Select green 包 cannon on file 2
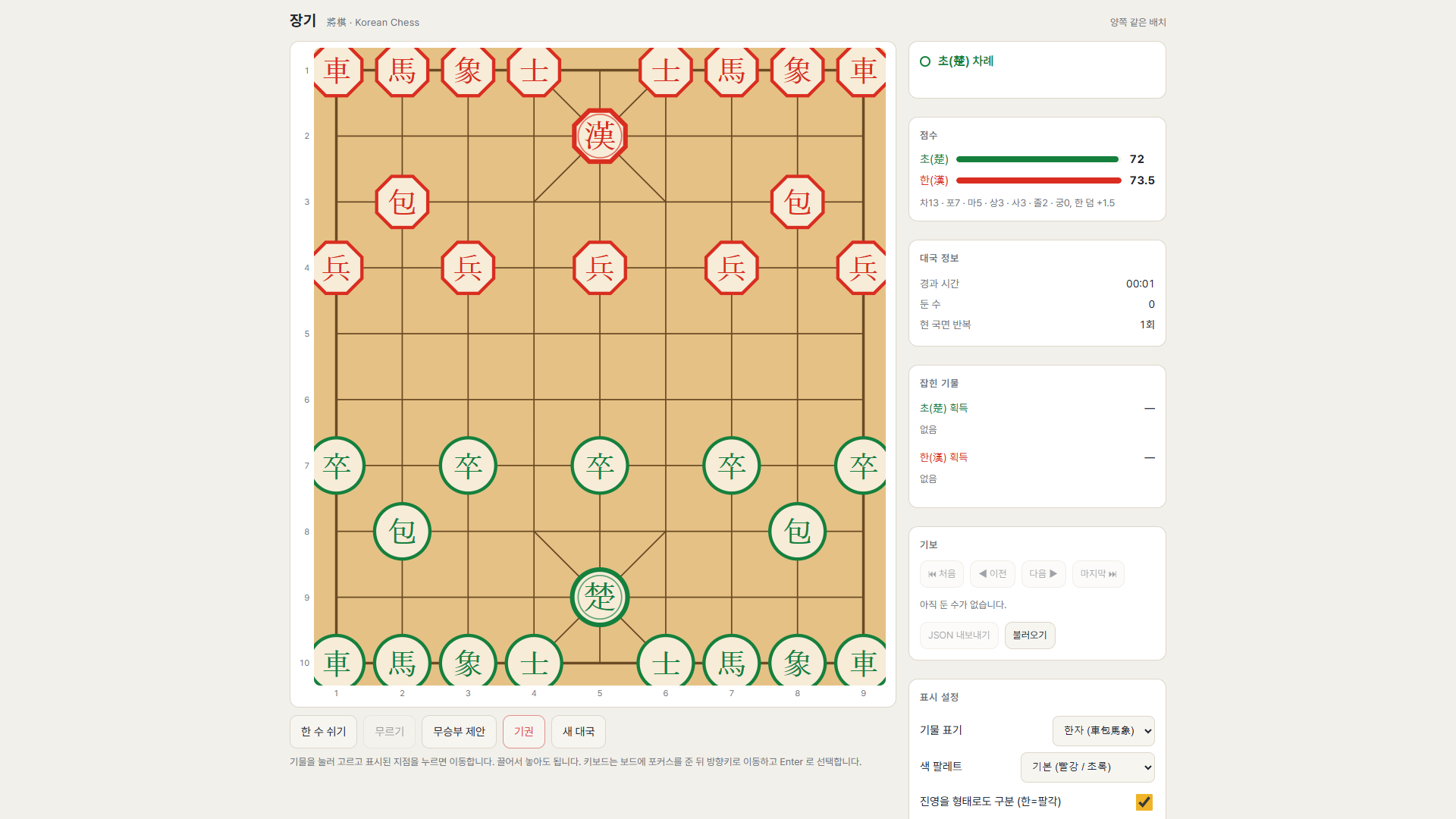Image resolution: width=1456 pixels, height=819 pixels. tap(402, 531)
